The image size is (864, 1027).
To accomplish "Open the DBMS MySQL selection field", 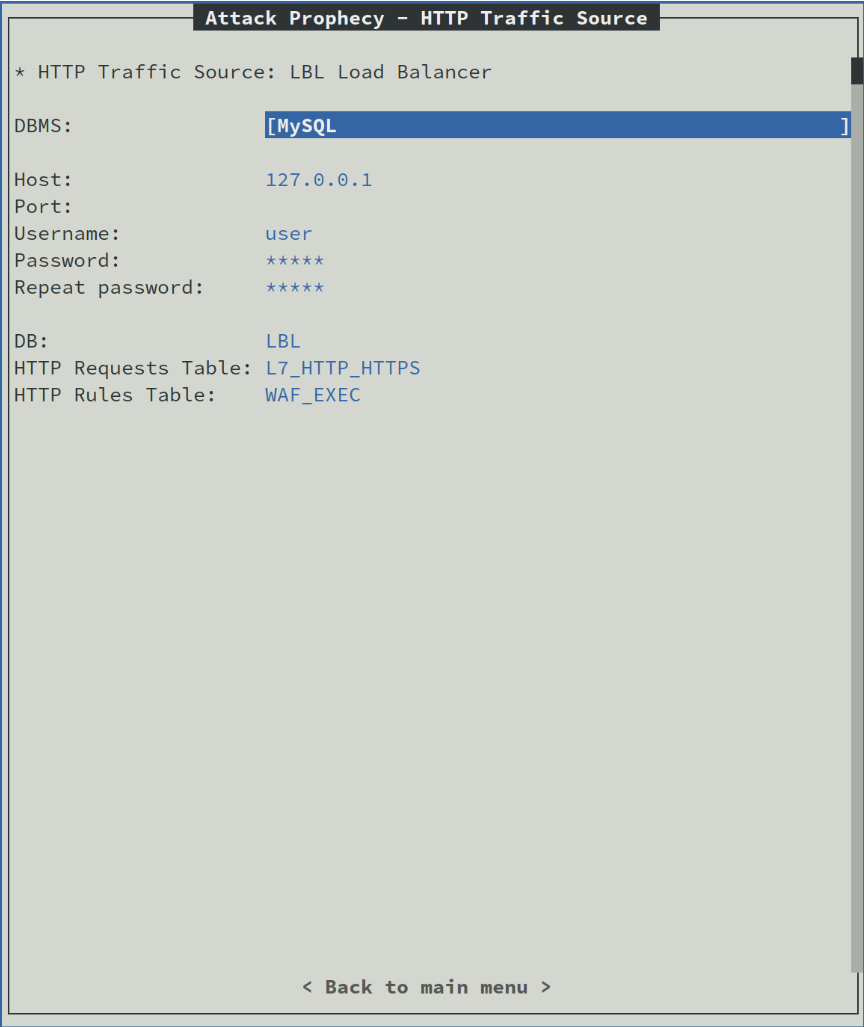I will click(557, 125).
